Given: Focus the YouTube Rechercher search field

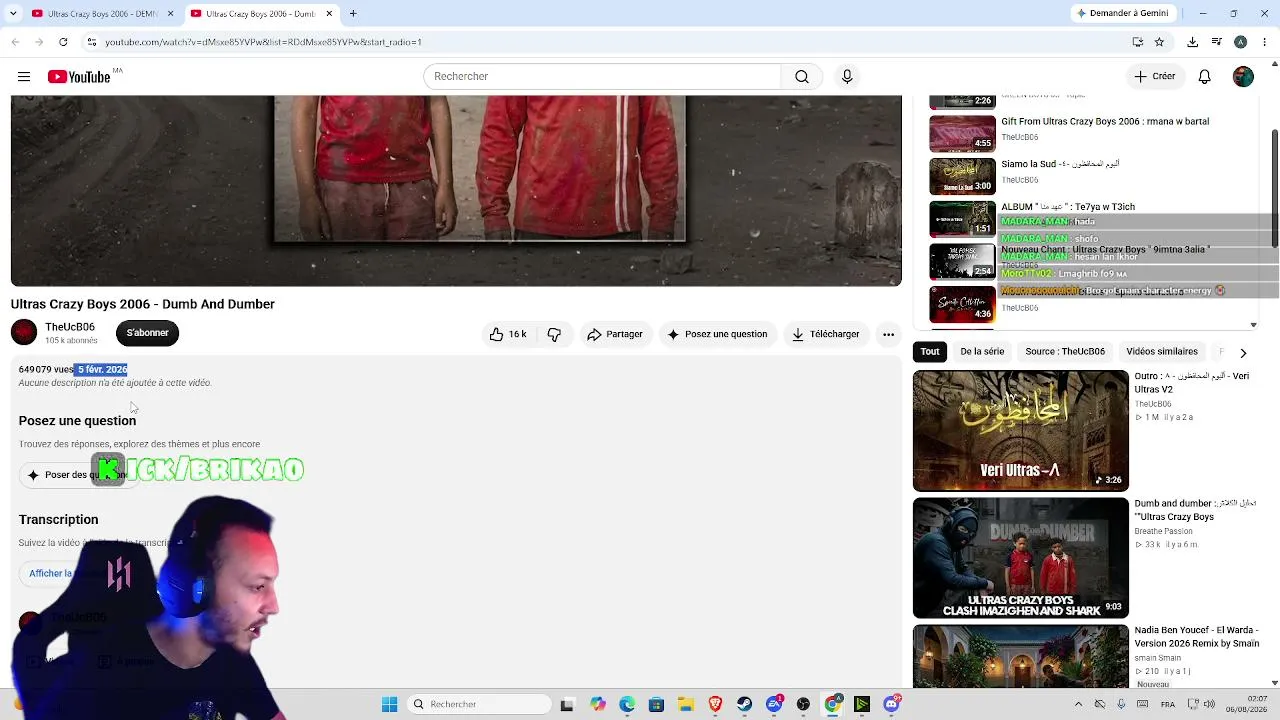Looking at the screenshot, I should [602, 77].
